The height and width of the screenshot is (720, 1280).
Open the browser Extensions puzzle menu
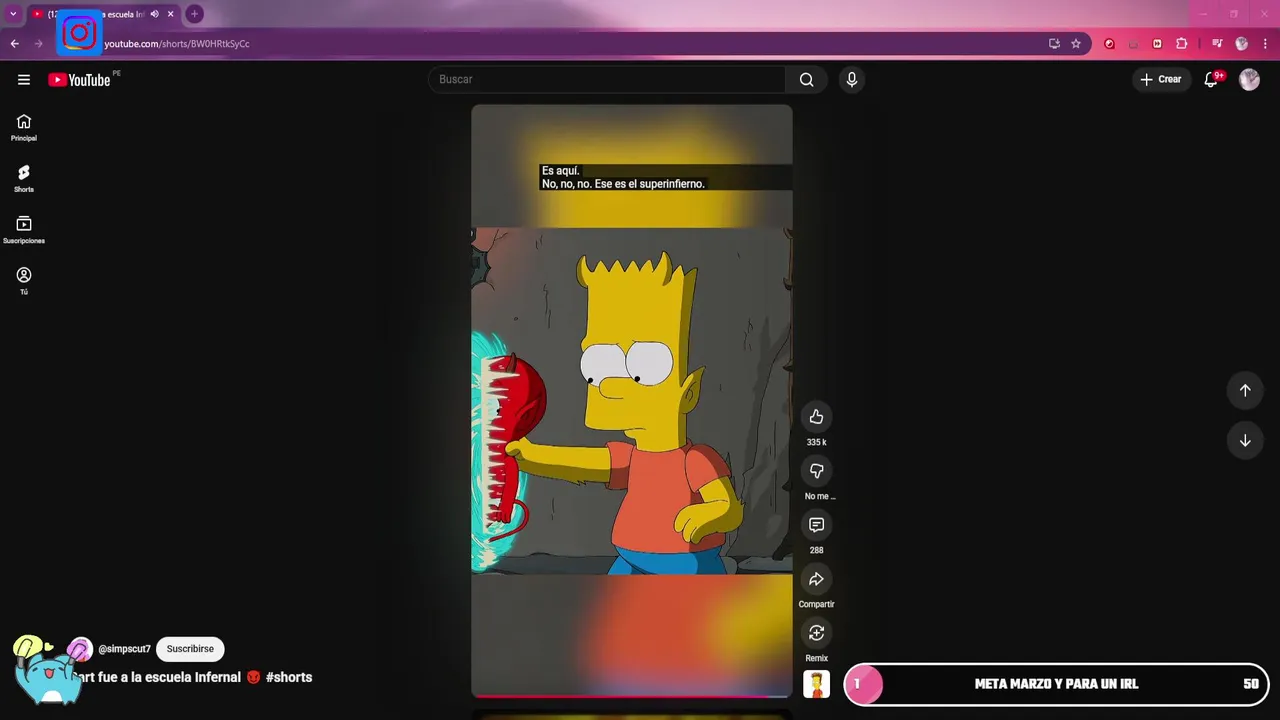[x=1181, y=44]
